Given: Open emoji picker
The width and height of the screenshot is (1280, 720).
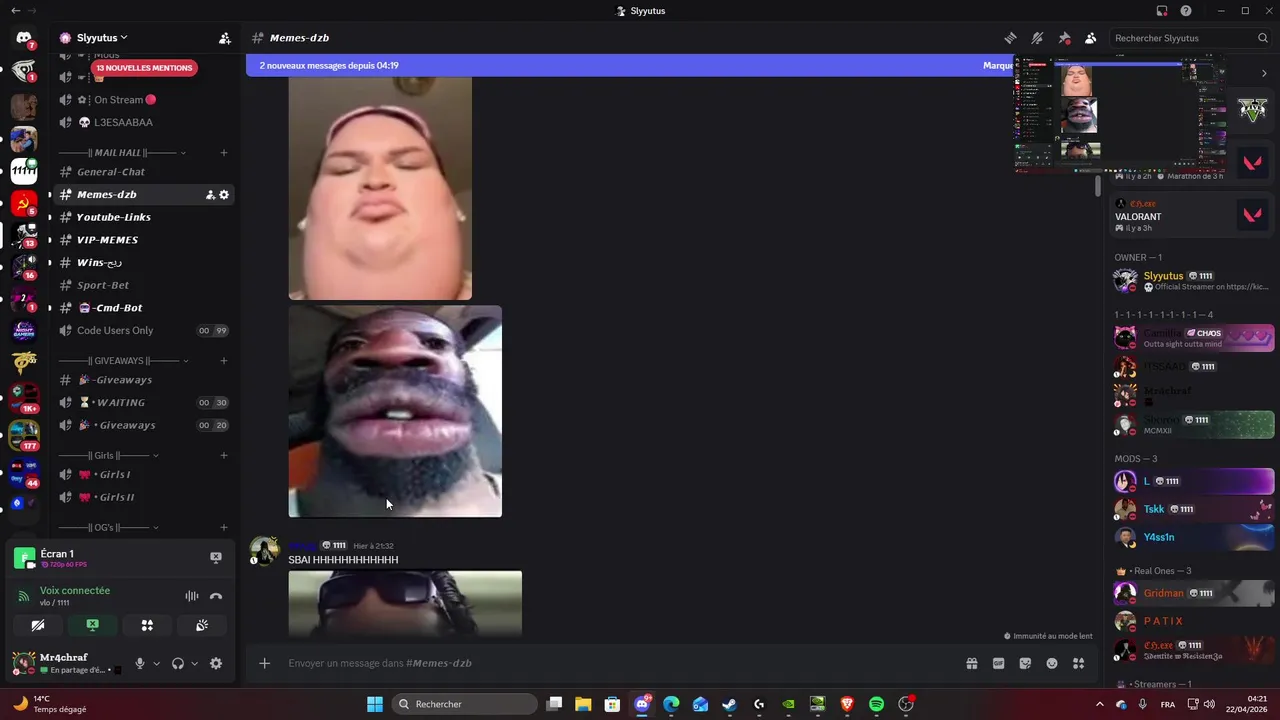Looking at the screenshot, I should pos(1052,663).
